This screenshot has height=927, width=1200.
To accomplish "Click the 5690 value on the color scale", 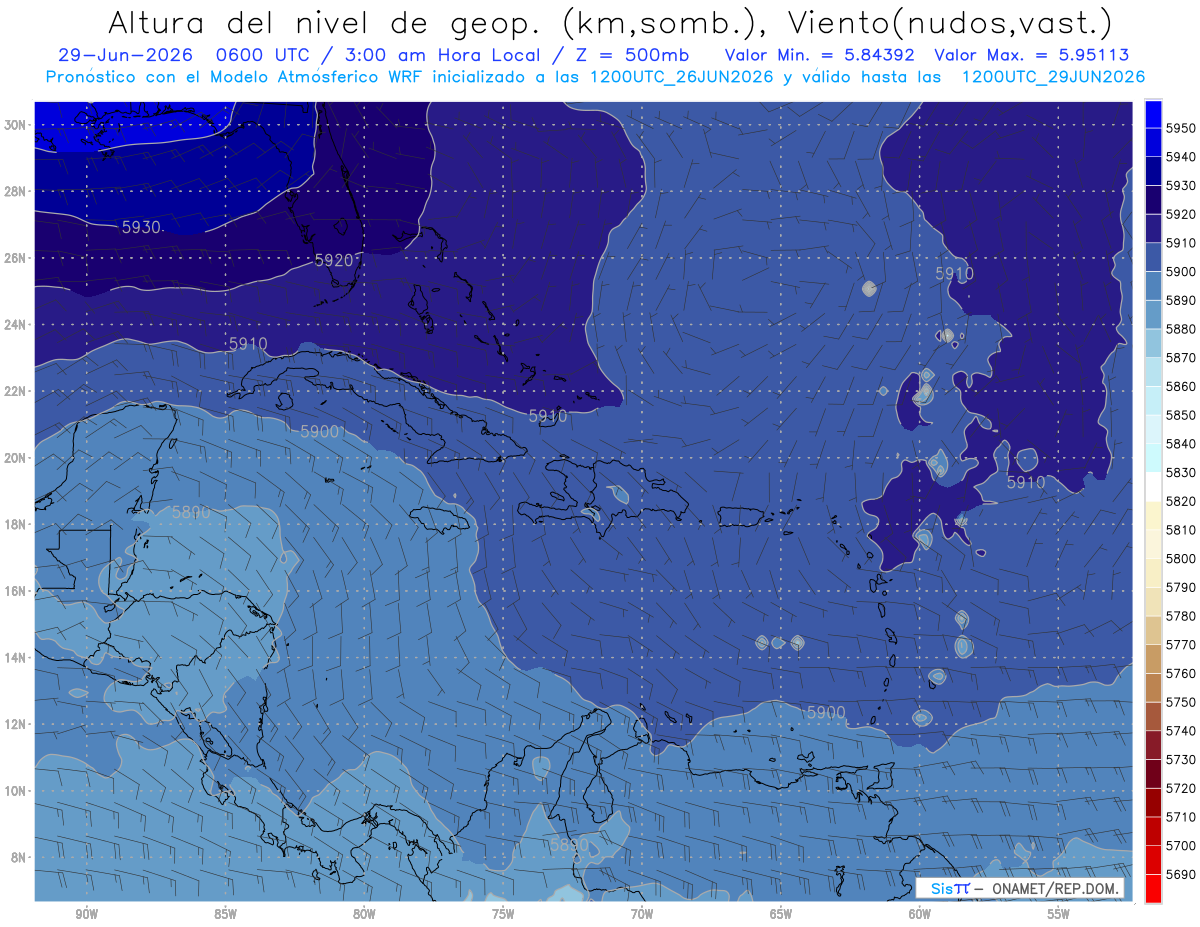I will 1181,874.
